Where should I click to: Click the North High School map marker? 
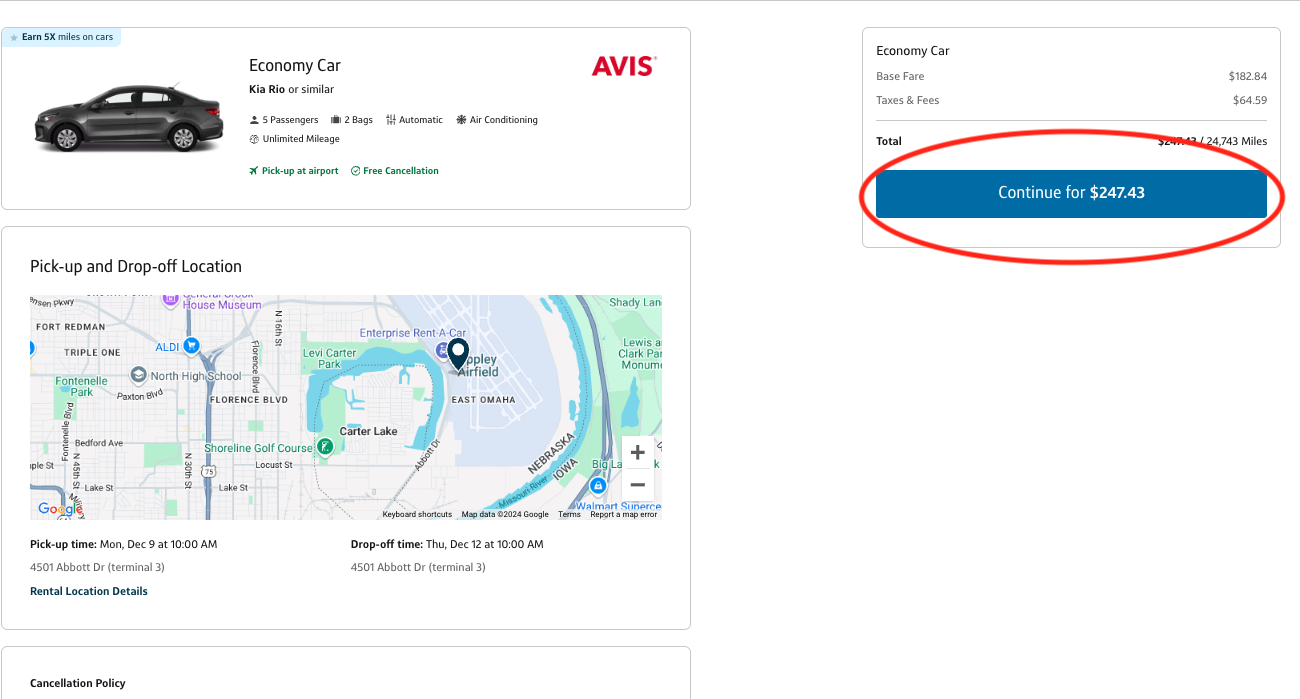138,376
